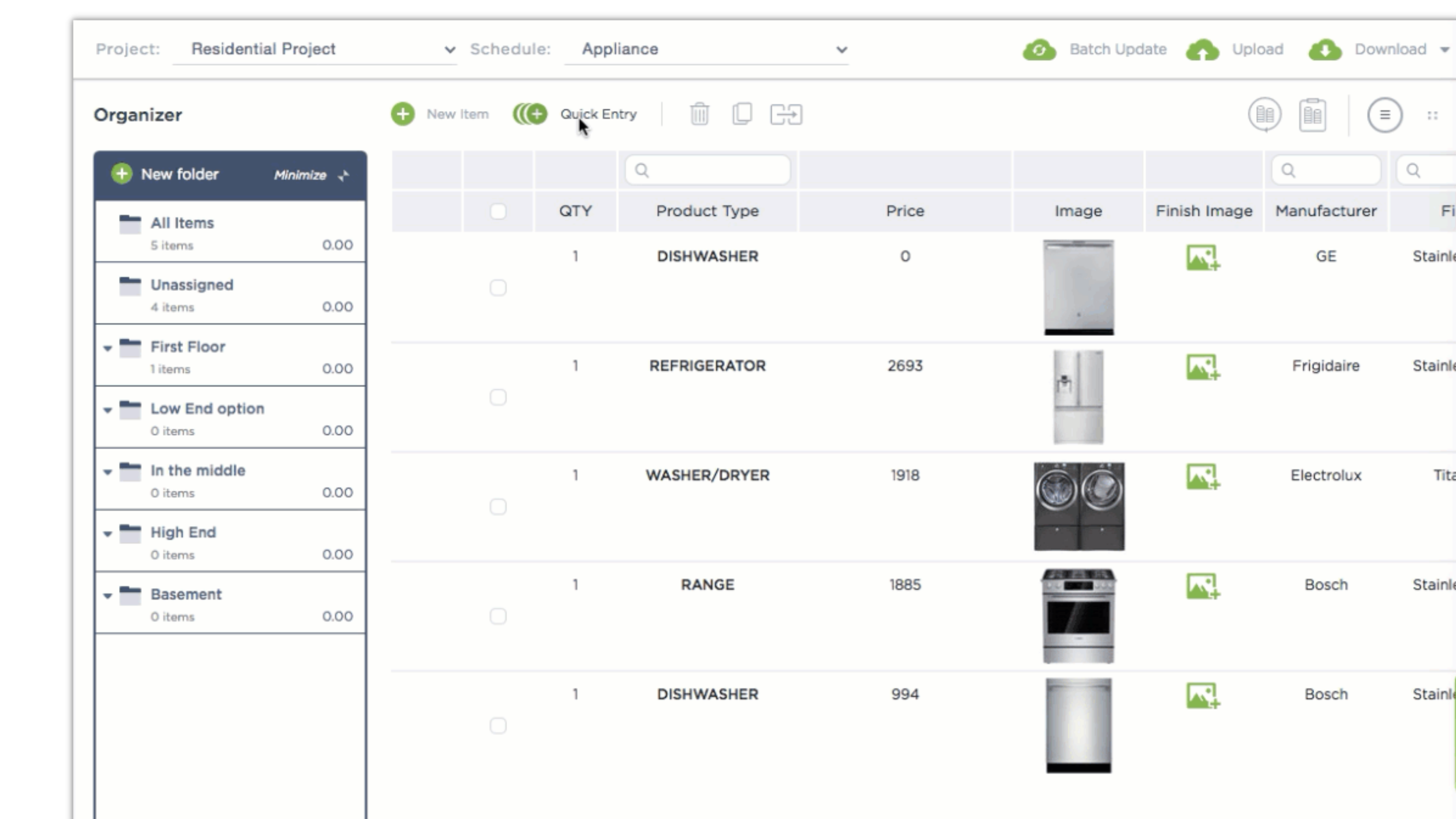Click the Download cloud icon

point(1325,50)
